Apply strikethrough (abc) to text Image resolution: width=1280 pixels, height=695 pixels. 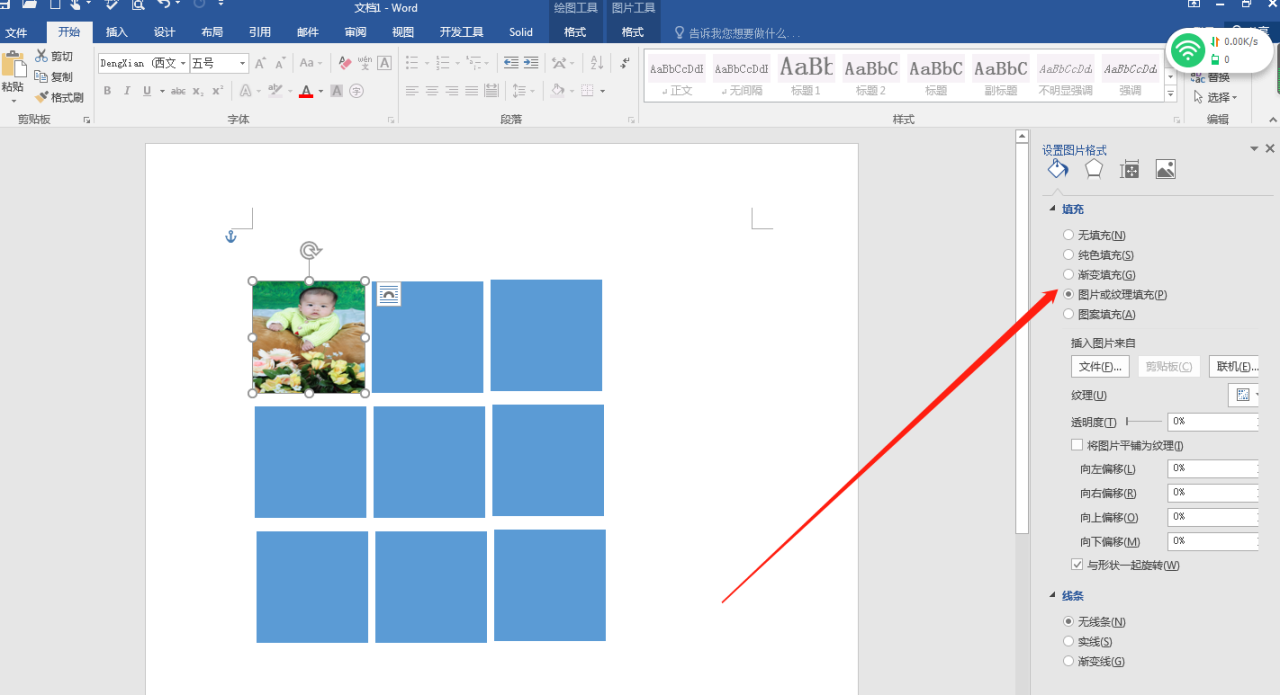178,91
